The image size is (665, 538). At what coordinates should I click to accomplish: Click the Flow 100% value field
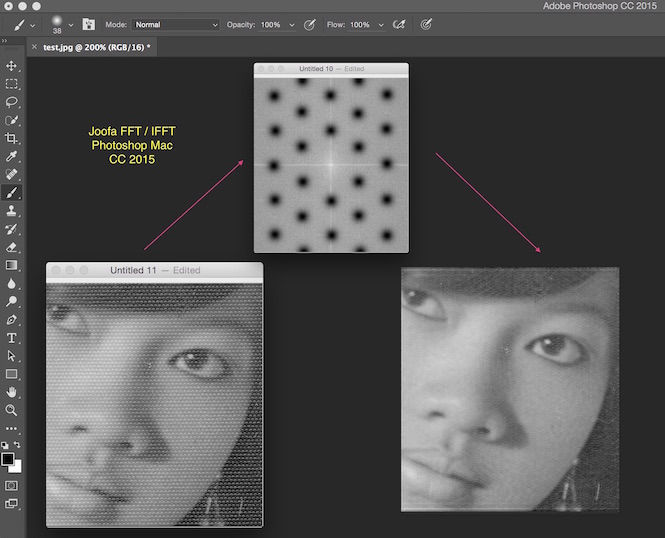pyautogui.click(x=360, y=25)
